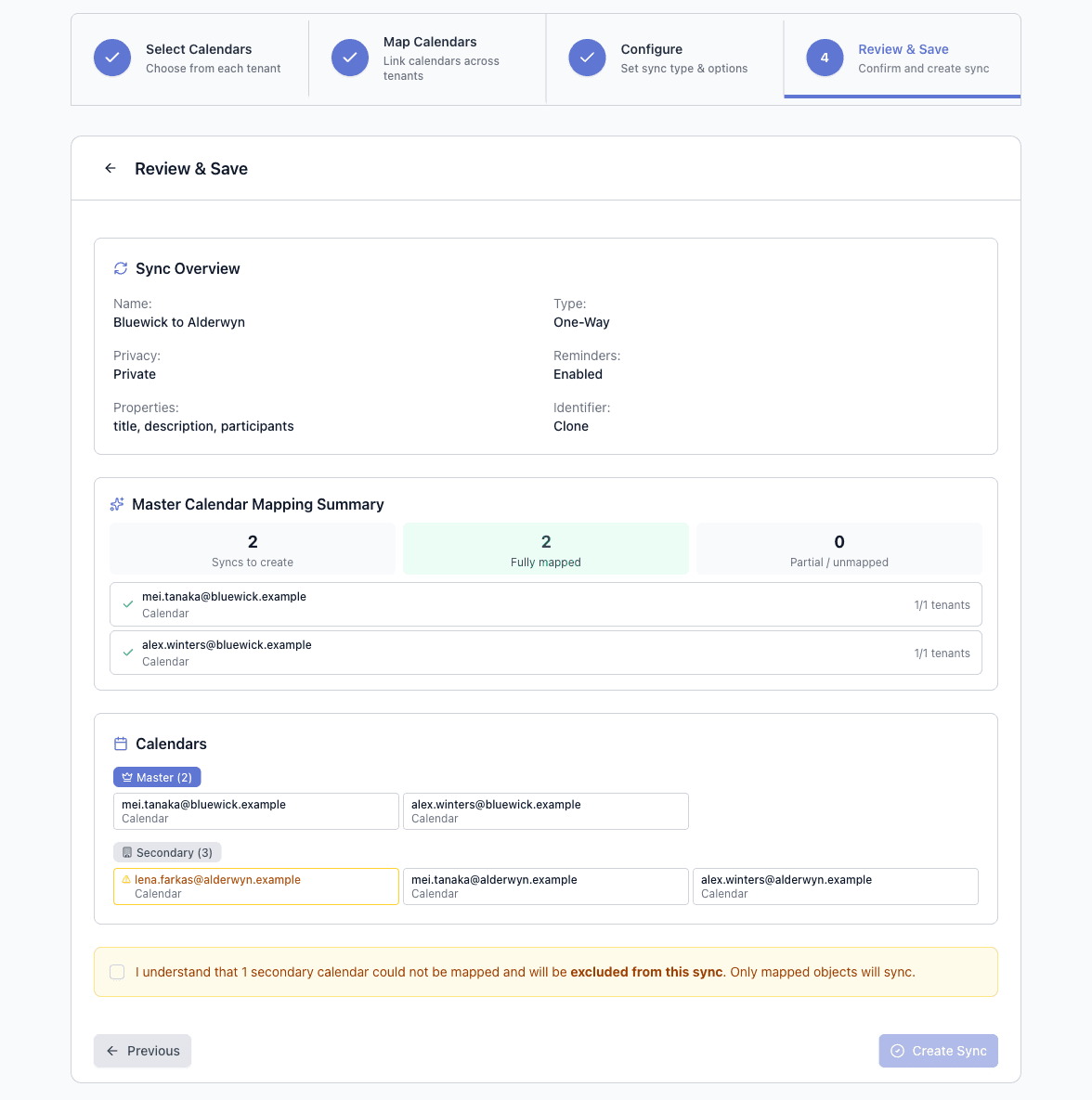
Task: Tick the excluded-from-sync acknowledgement checkbox
Action: pos(117,972)
